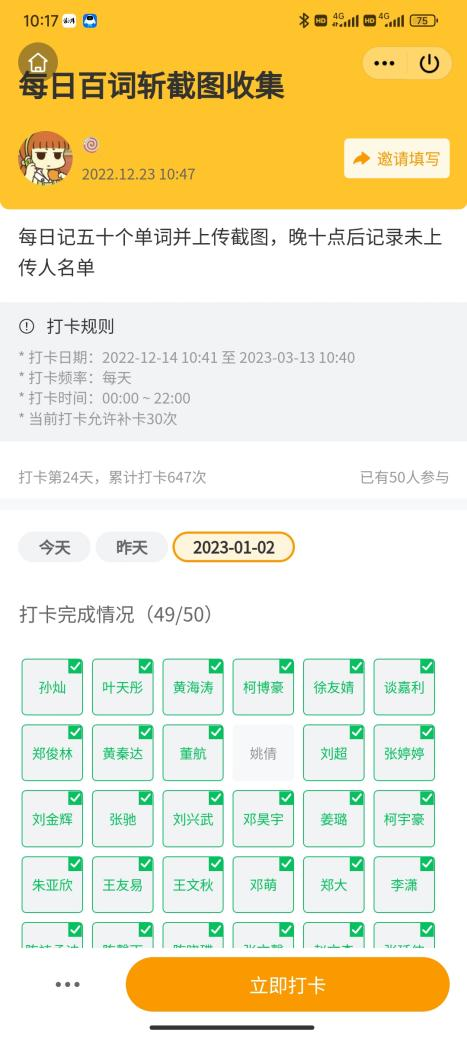Tap the 打卡完成情况 (49/50) heading

[117, 615]
